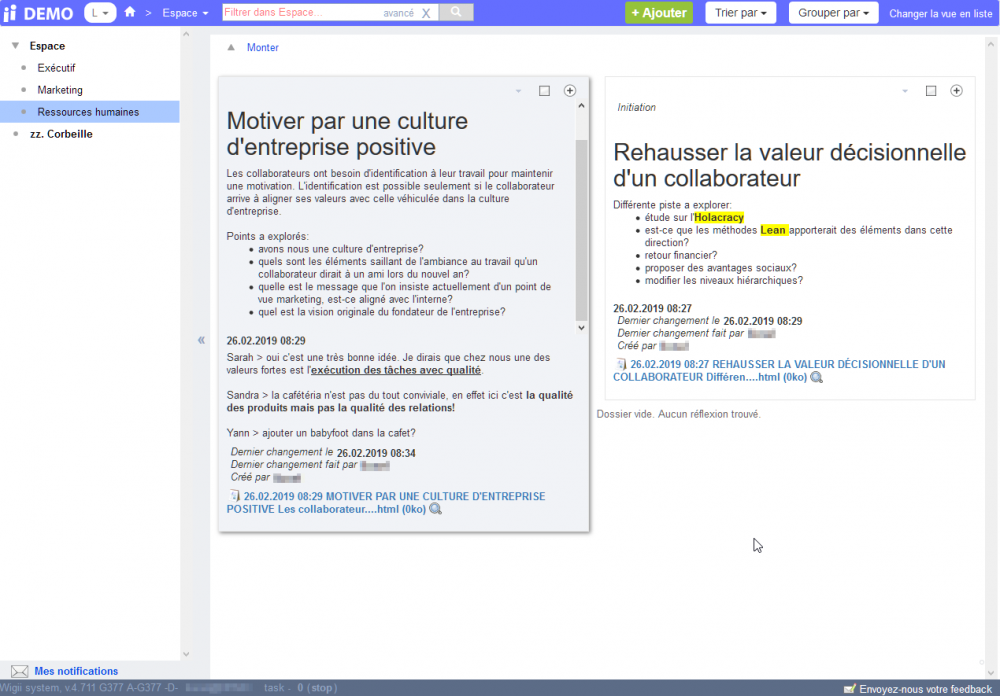
Task: Tick the checkbox on Motiver card
Action: (544, 91)
